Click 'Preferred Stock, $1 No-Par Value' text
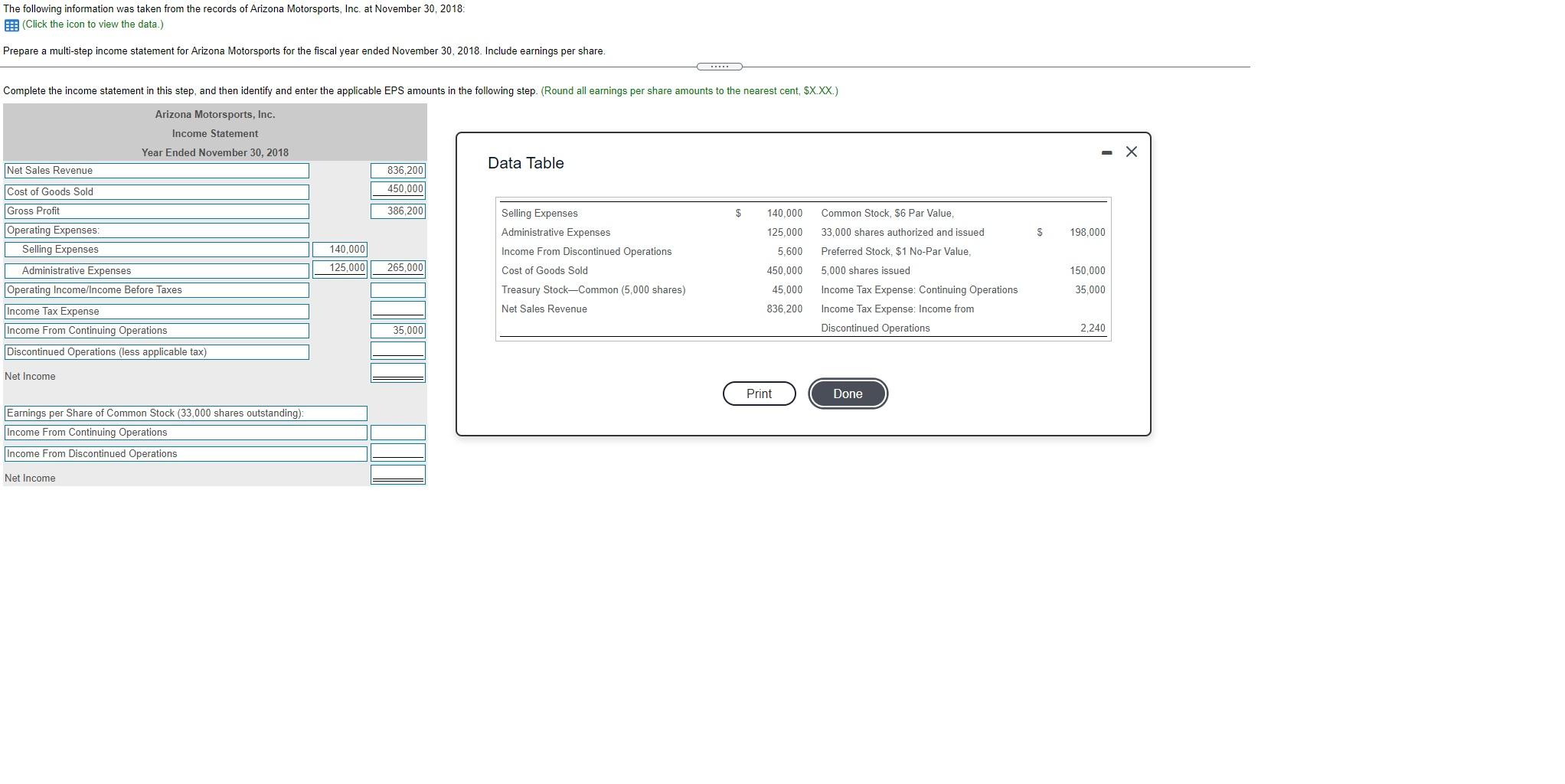Image resolution: width=1565 pixels, height=784 pixels. [896, 252]
